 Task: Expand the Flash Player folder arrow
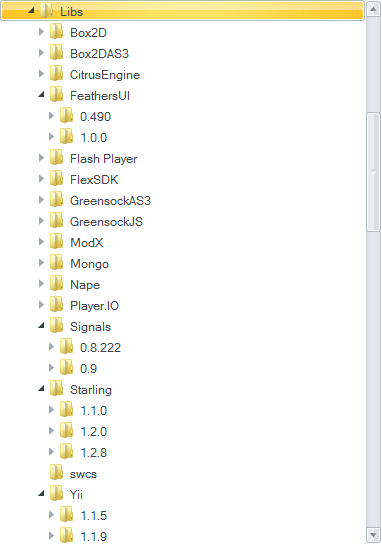pos(41,158)
